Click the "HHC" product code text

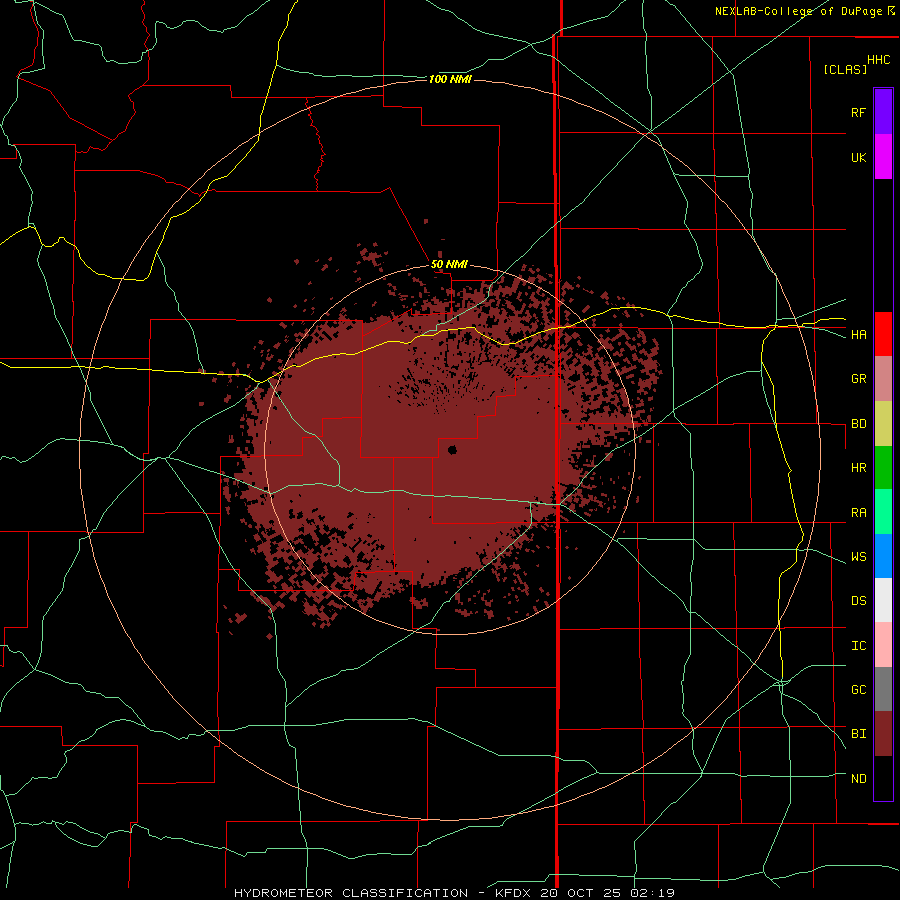(879, 60)
